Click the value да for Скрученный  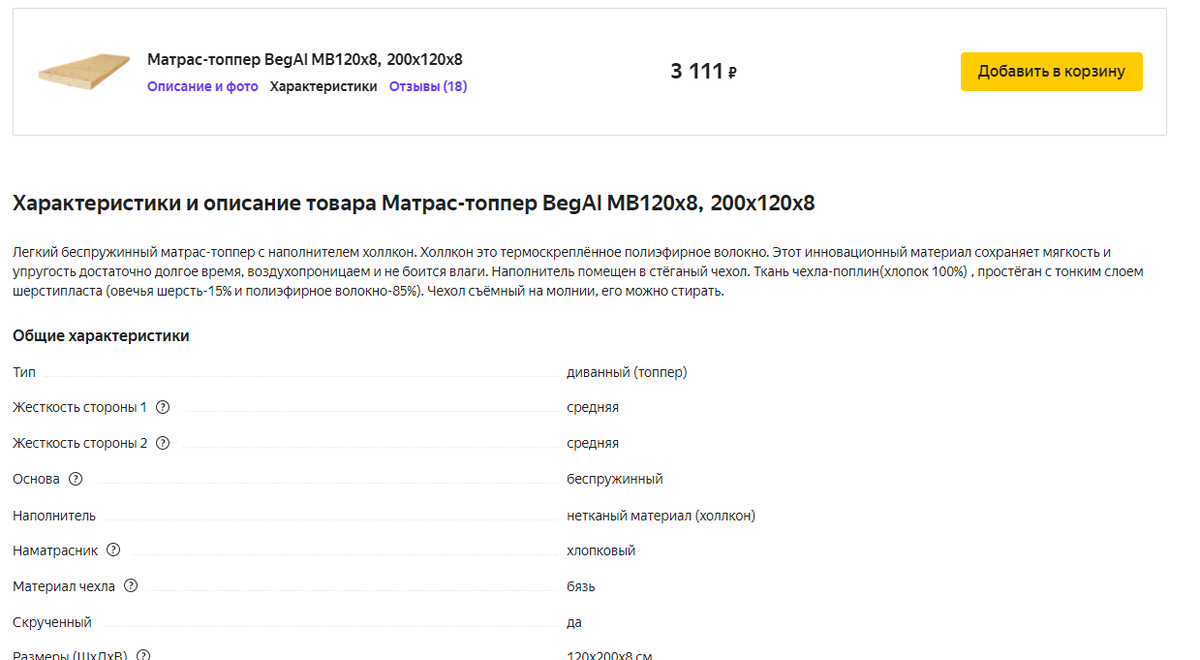pyautogui.click(x=574, y=622)
